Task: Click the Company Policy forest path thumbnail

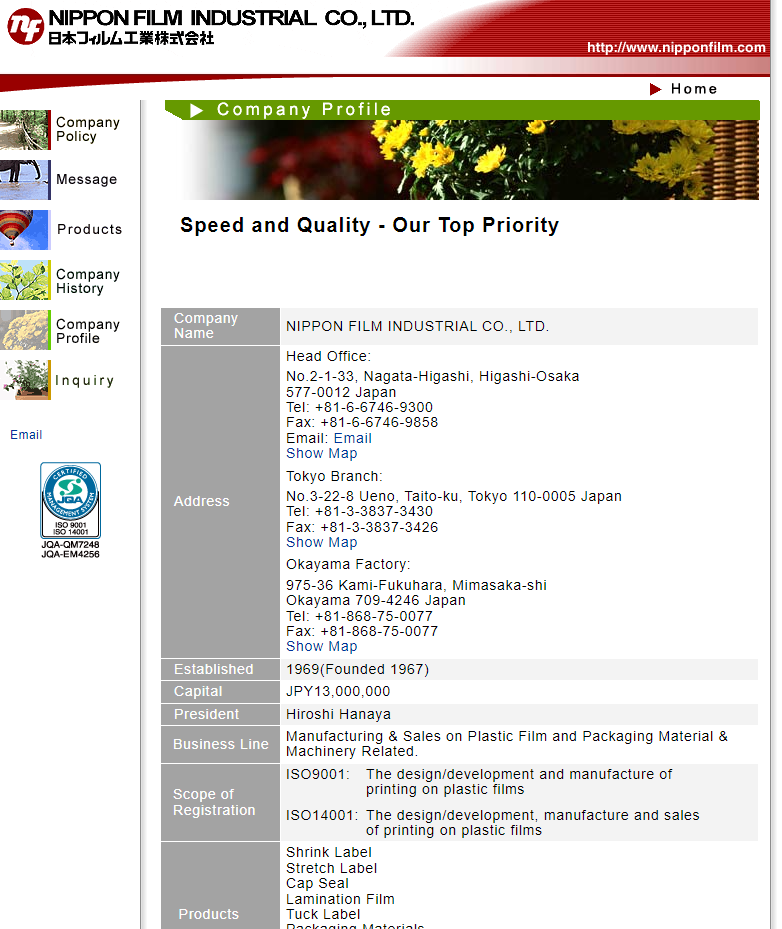Action: point(24,130)
